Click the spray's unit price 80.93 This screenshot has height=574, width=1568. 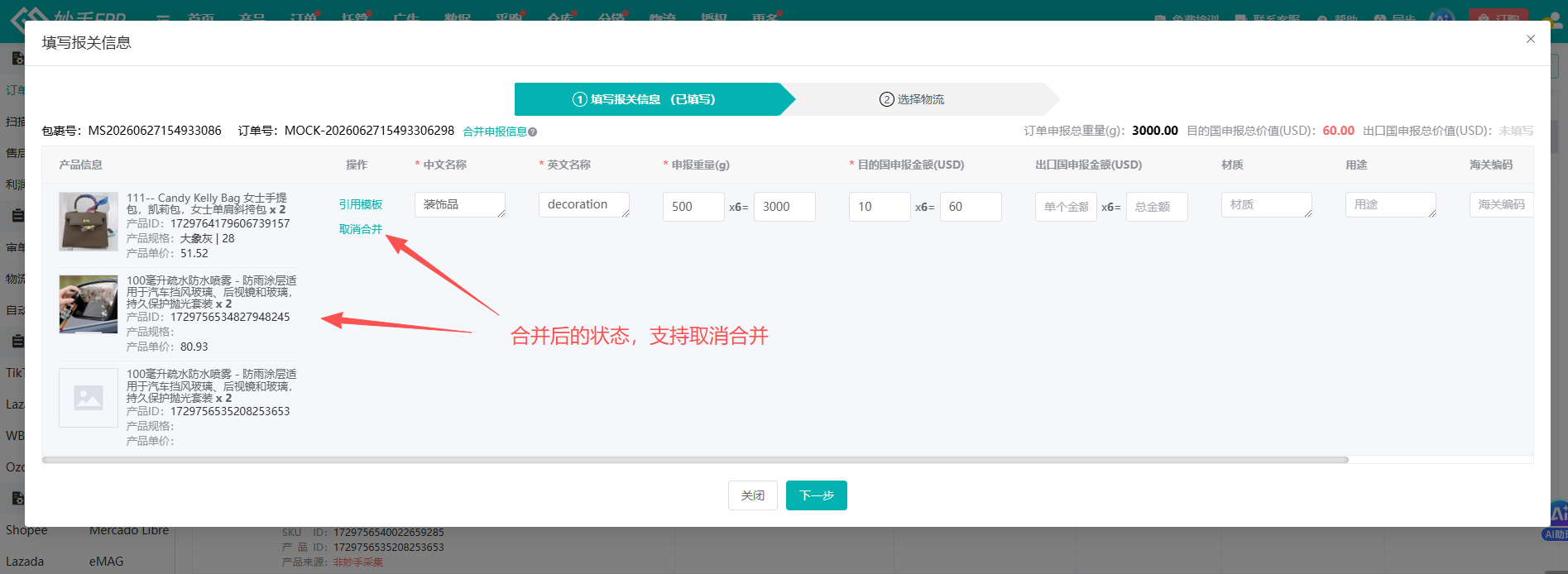click(194, 347)
